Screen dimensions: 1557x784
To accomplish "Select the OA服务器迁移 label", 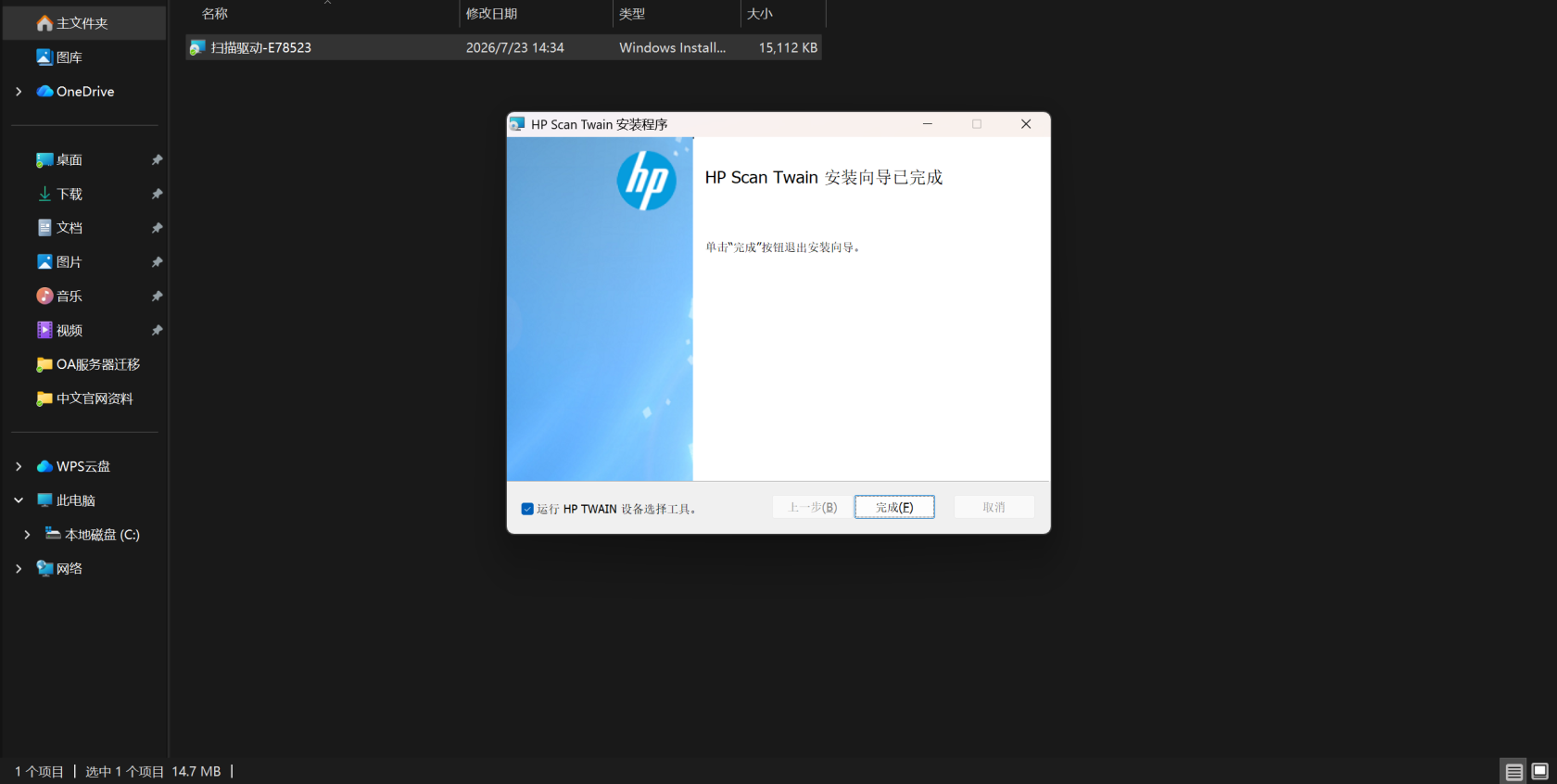I will click(x=98, y=365).
